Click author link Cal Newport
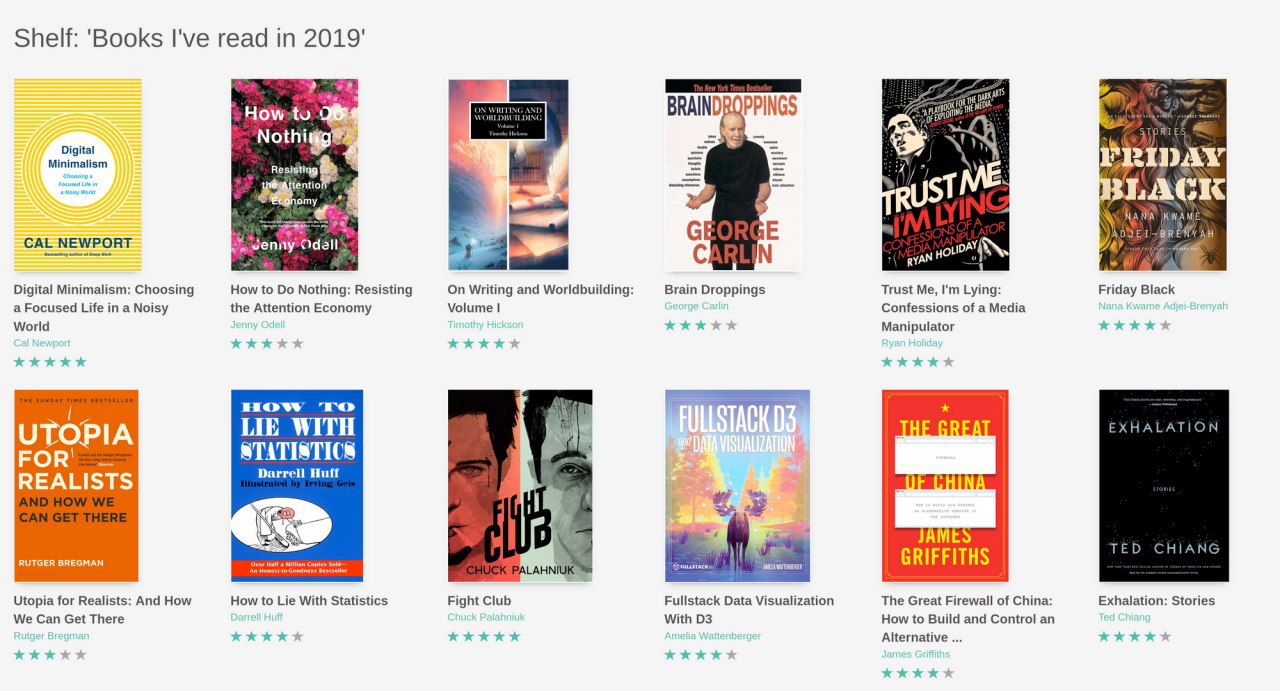 (42, 343)
